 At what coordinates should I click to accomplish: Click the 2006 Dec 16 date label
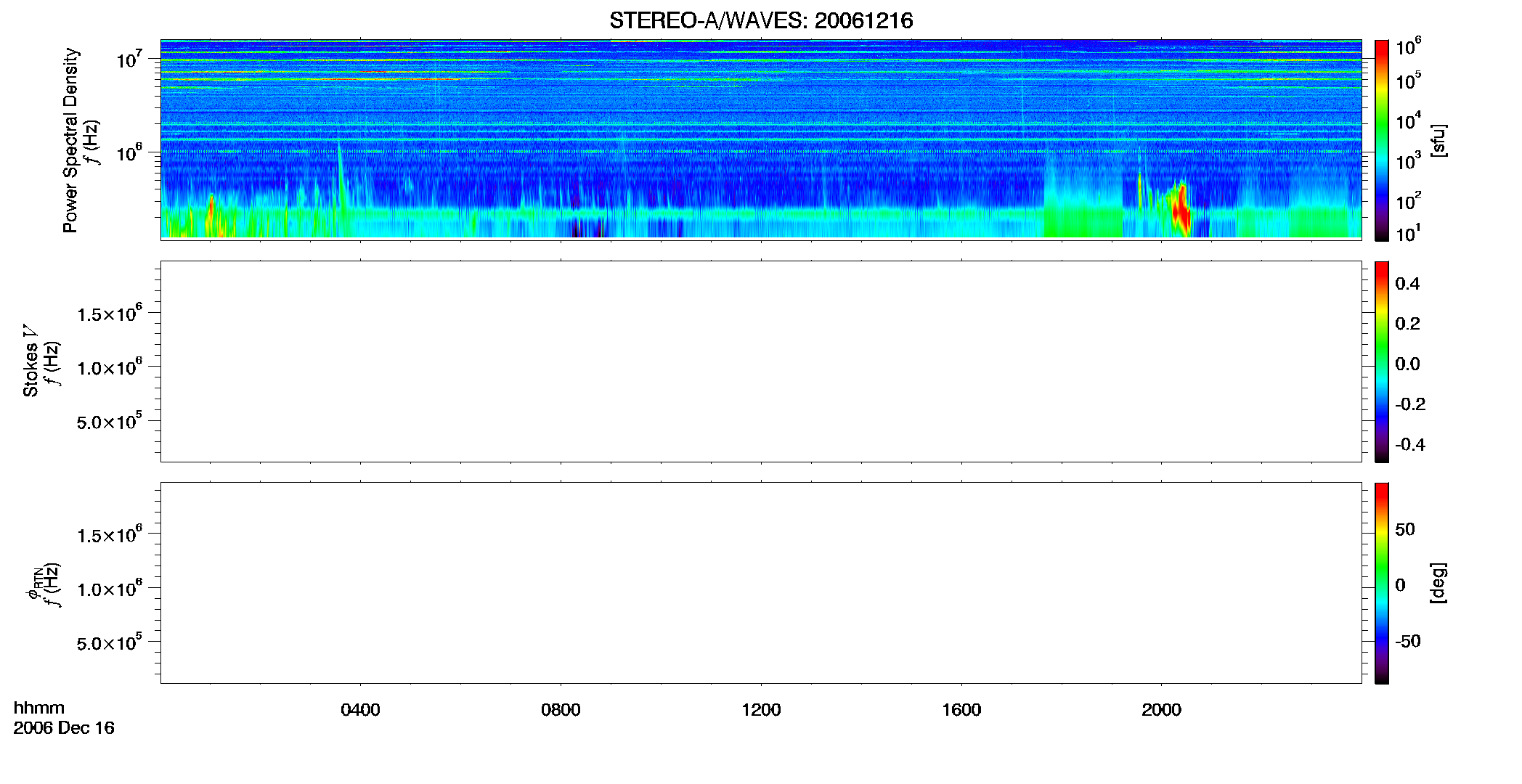click(64, 728)
